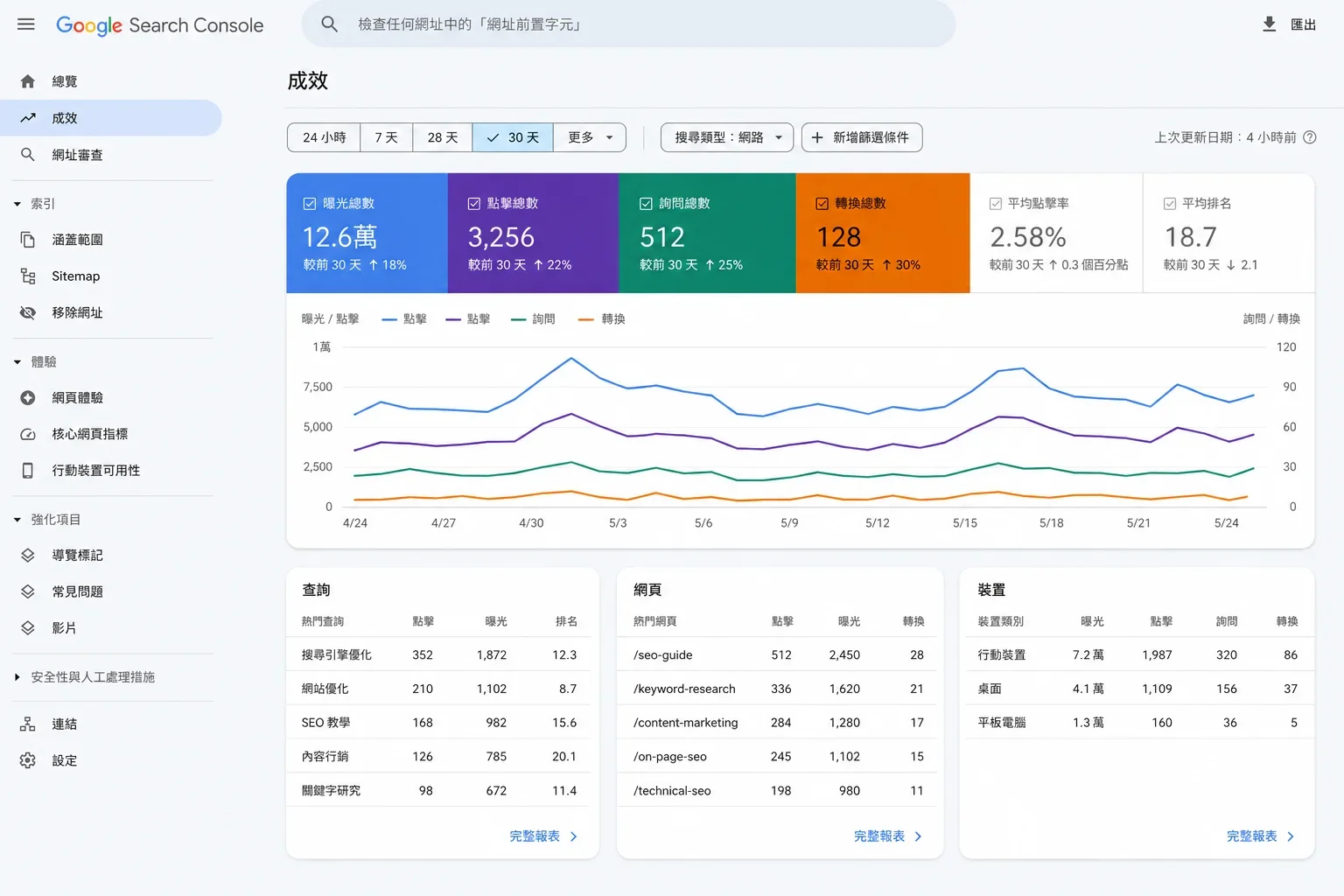
Task: Click the 排名 column header in 查詢
Action: (x=566, y=621)
